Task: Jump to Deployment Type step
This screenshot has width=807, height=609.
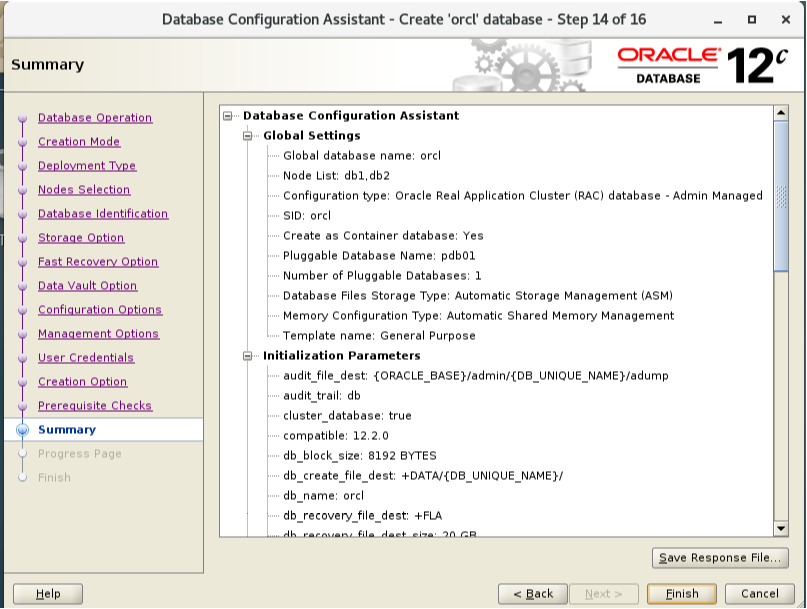Action: (x=87, y=166)
